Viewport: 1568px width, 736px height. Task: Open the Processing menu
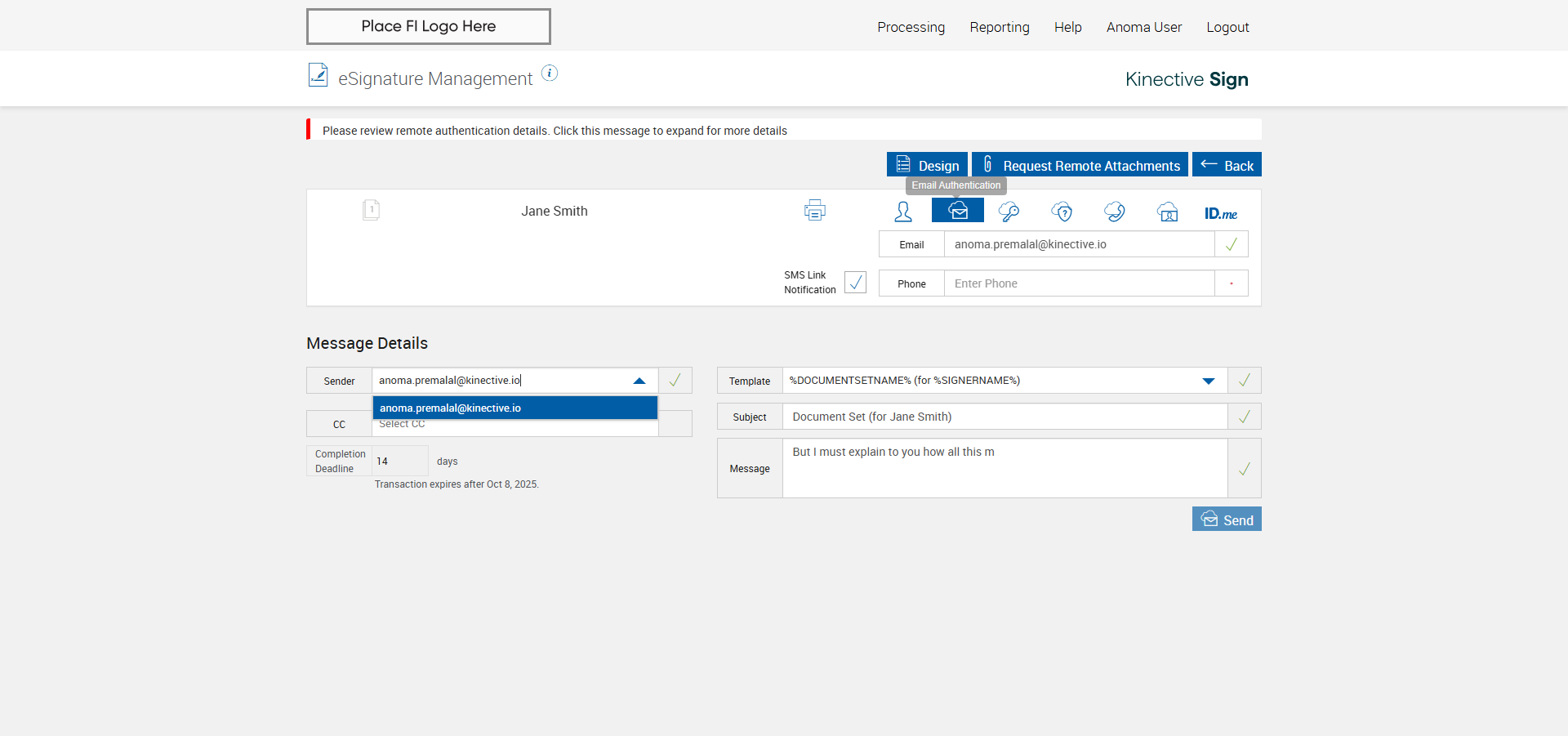tap(911, 27)
